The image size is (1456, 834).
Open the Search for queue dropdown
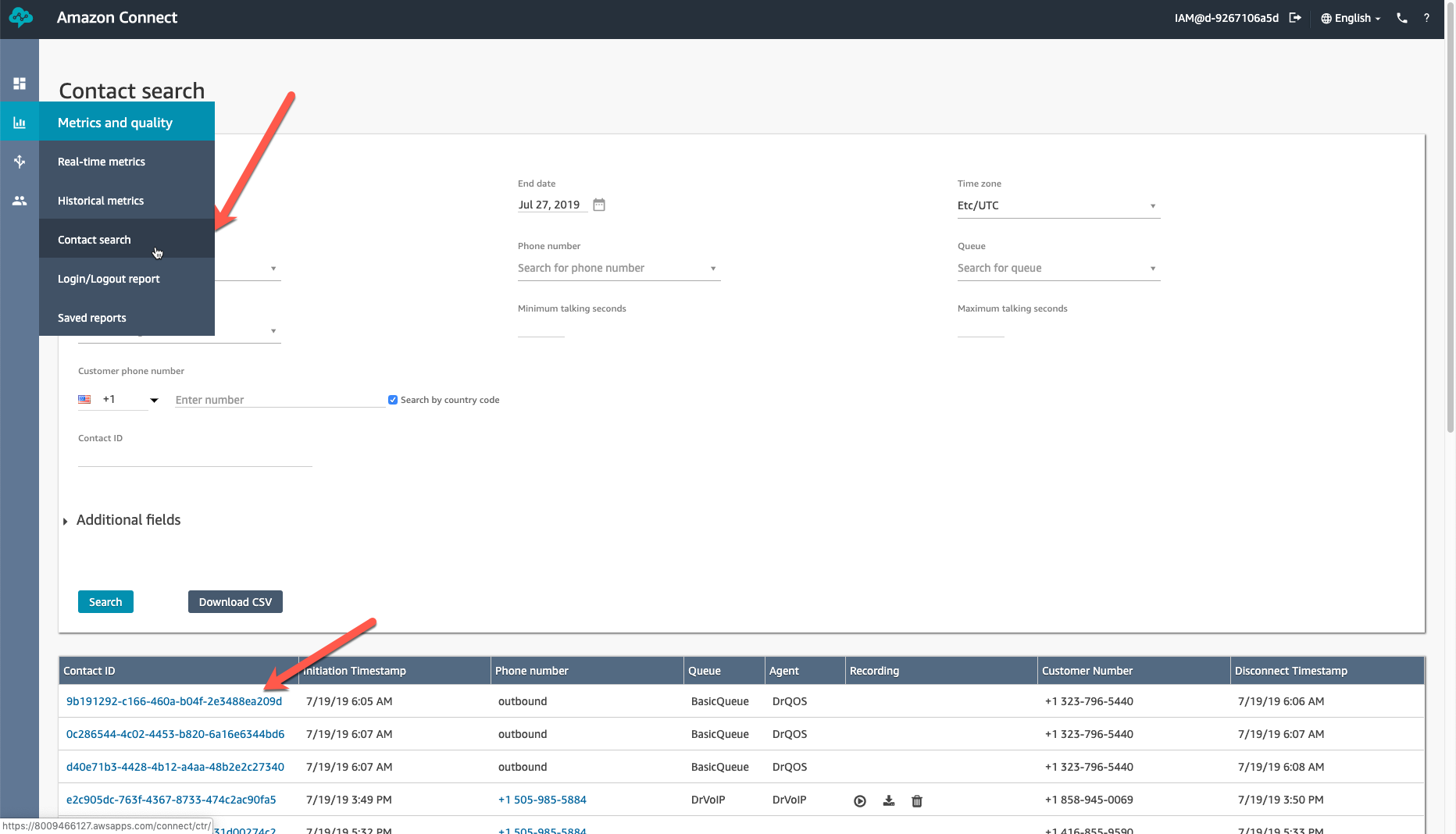click(1058, 268)
